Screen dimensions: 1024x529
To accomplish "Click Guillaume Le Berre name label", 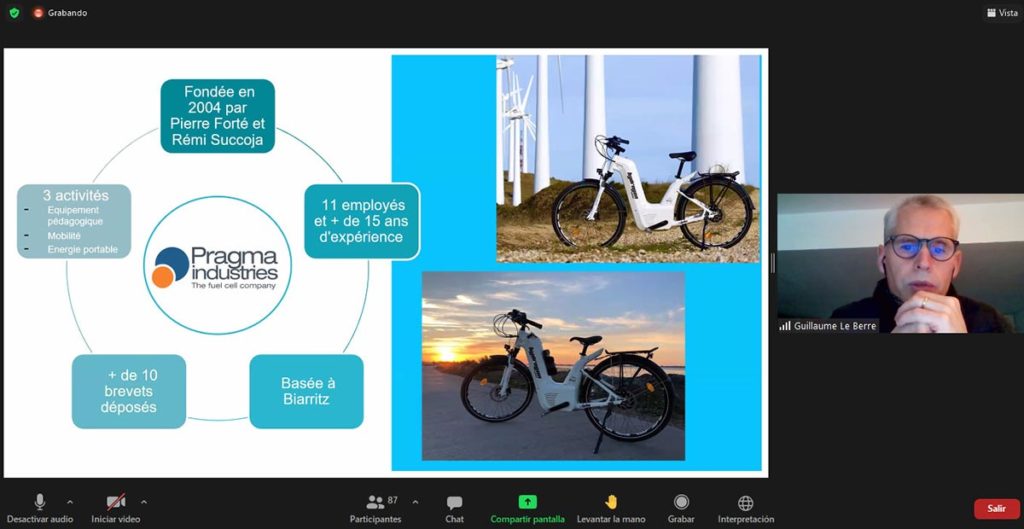I will tap(829, 326).
